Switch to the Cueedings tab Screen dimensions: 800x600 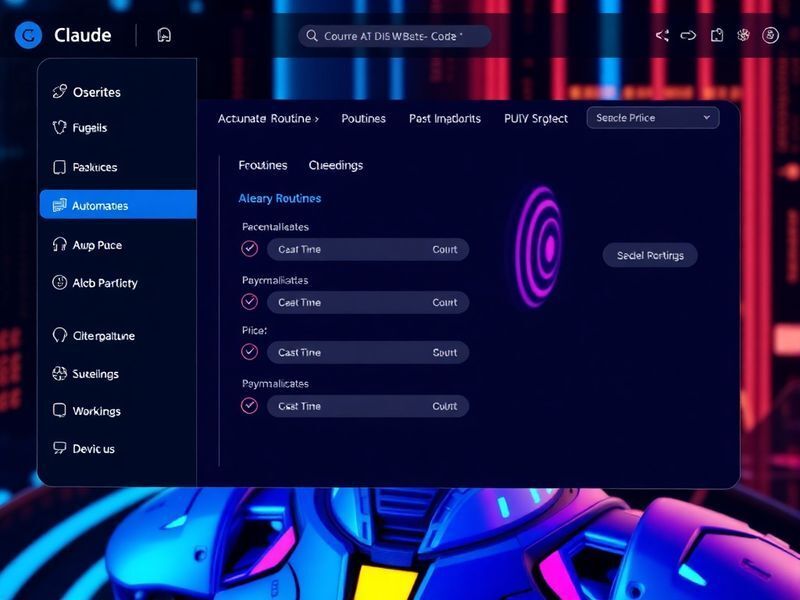pyautogui.click(x=336, y=165)
